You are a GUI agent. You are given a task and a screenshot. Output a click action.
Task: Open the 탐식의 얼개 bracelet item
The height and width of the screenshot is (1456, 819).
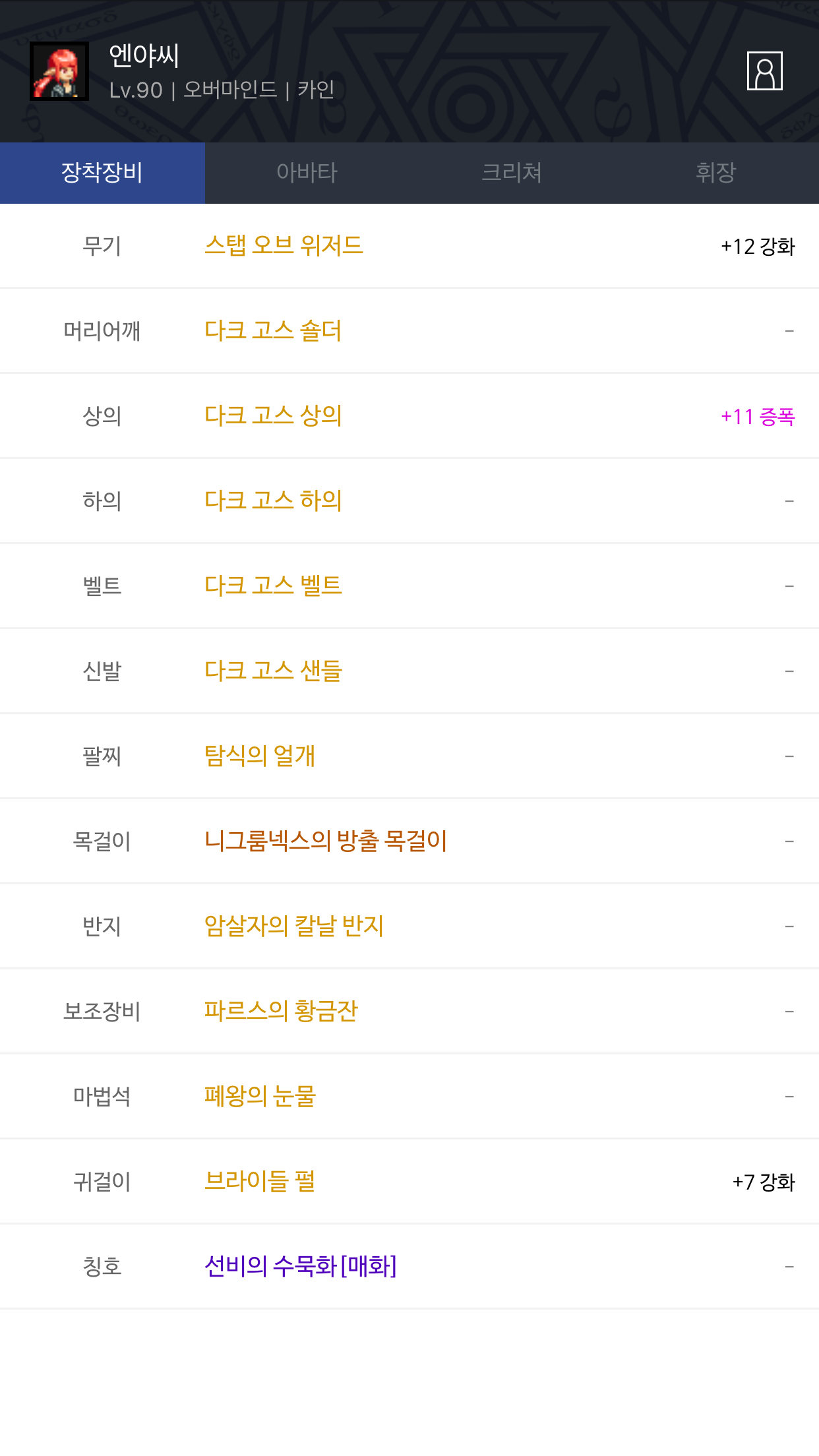(x=260, y=756)
